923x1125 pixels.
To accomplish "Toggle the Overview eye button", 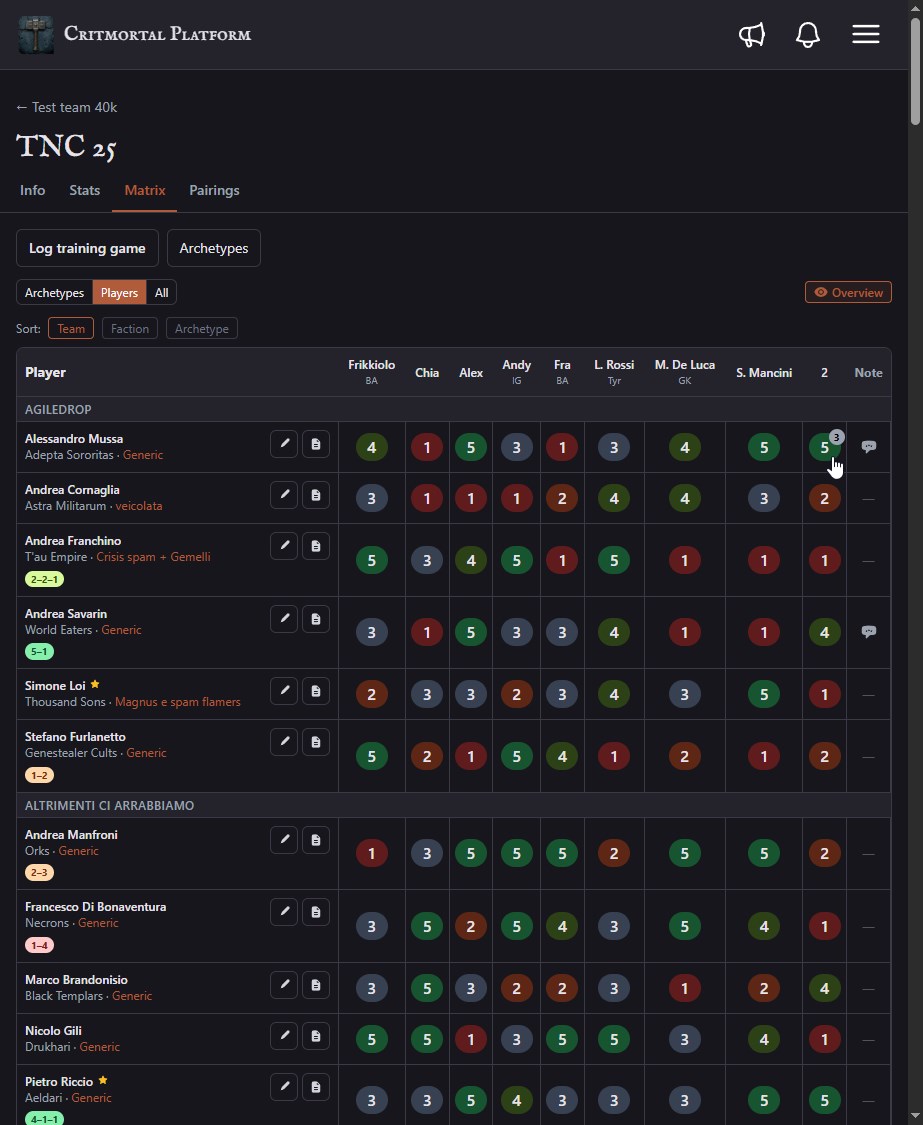I will [x=848, y=292].
